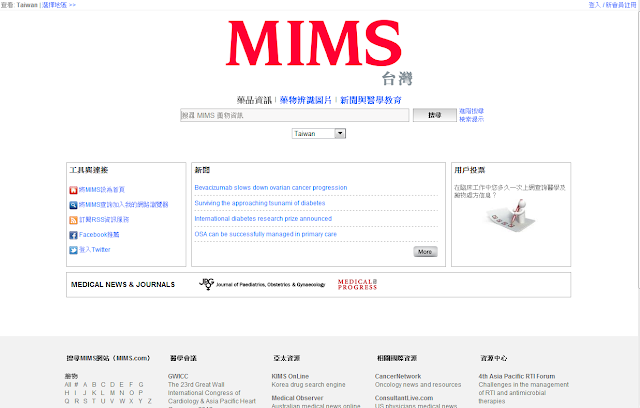The width and height of the screenshot is (640, 408).
Task: Open the KIMS OnLine footer link
Action: (290, 376)
